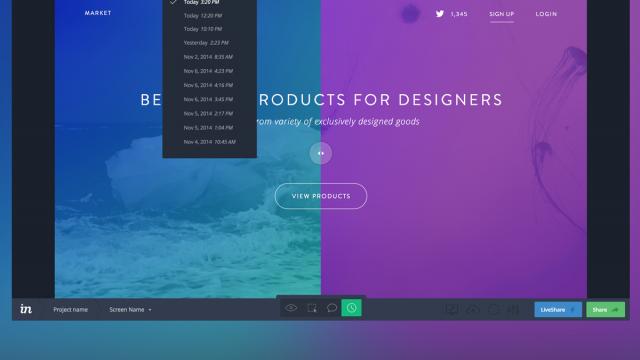This screenshot has width=640, height=360.
Task: Click the InVision logo icon
Action: (26, 309)
